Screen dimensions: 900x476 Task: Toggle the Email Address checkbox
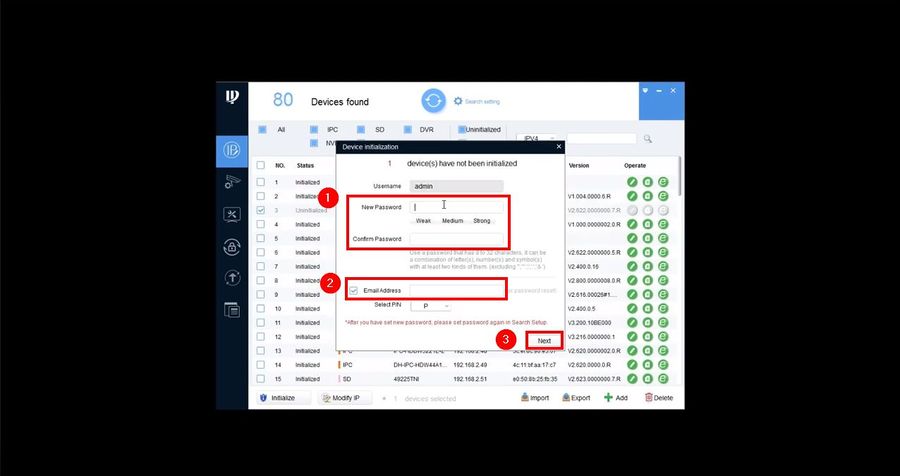[354, 291]
